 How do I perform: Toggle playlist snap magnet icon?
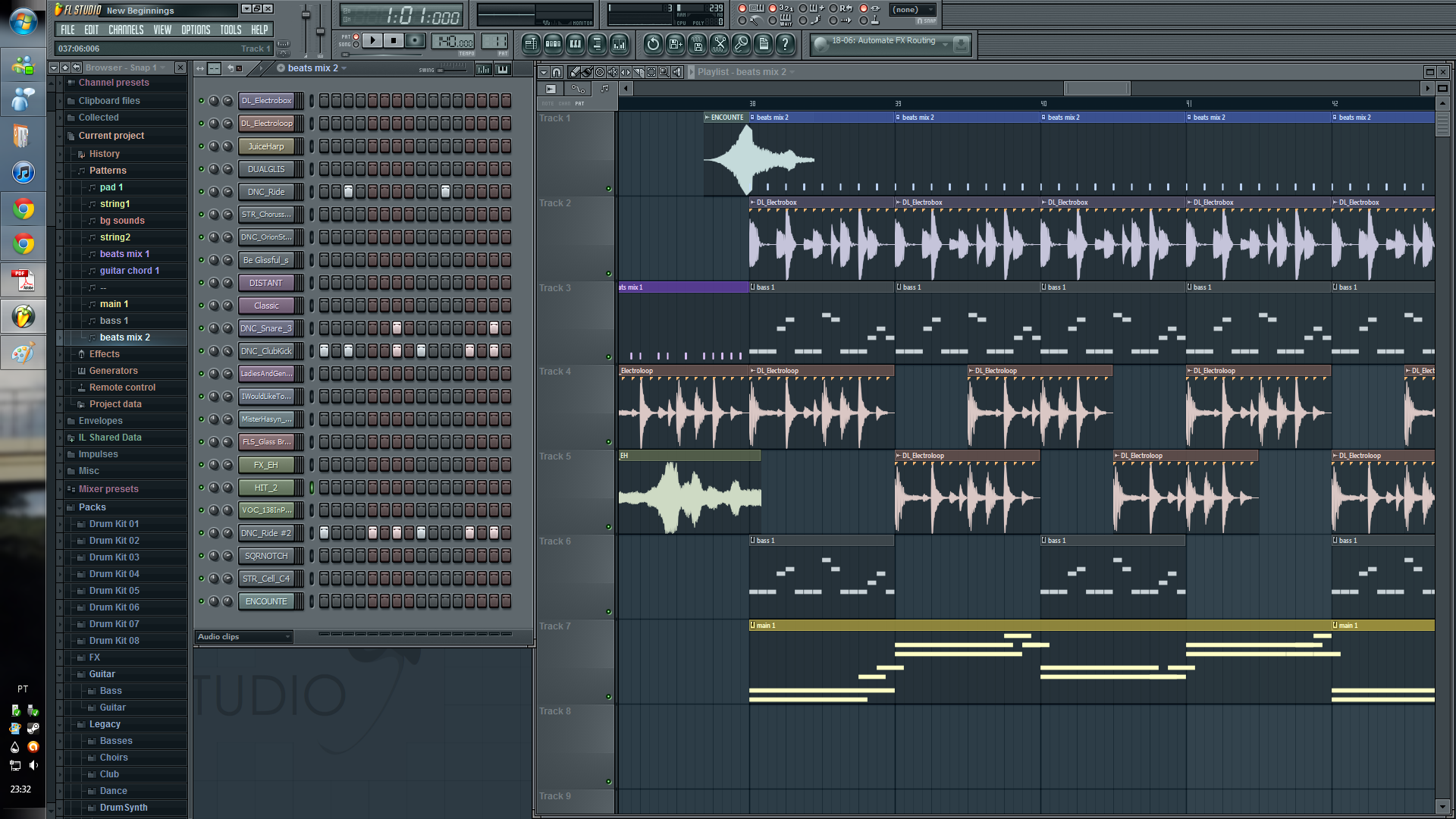557,72
